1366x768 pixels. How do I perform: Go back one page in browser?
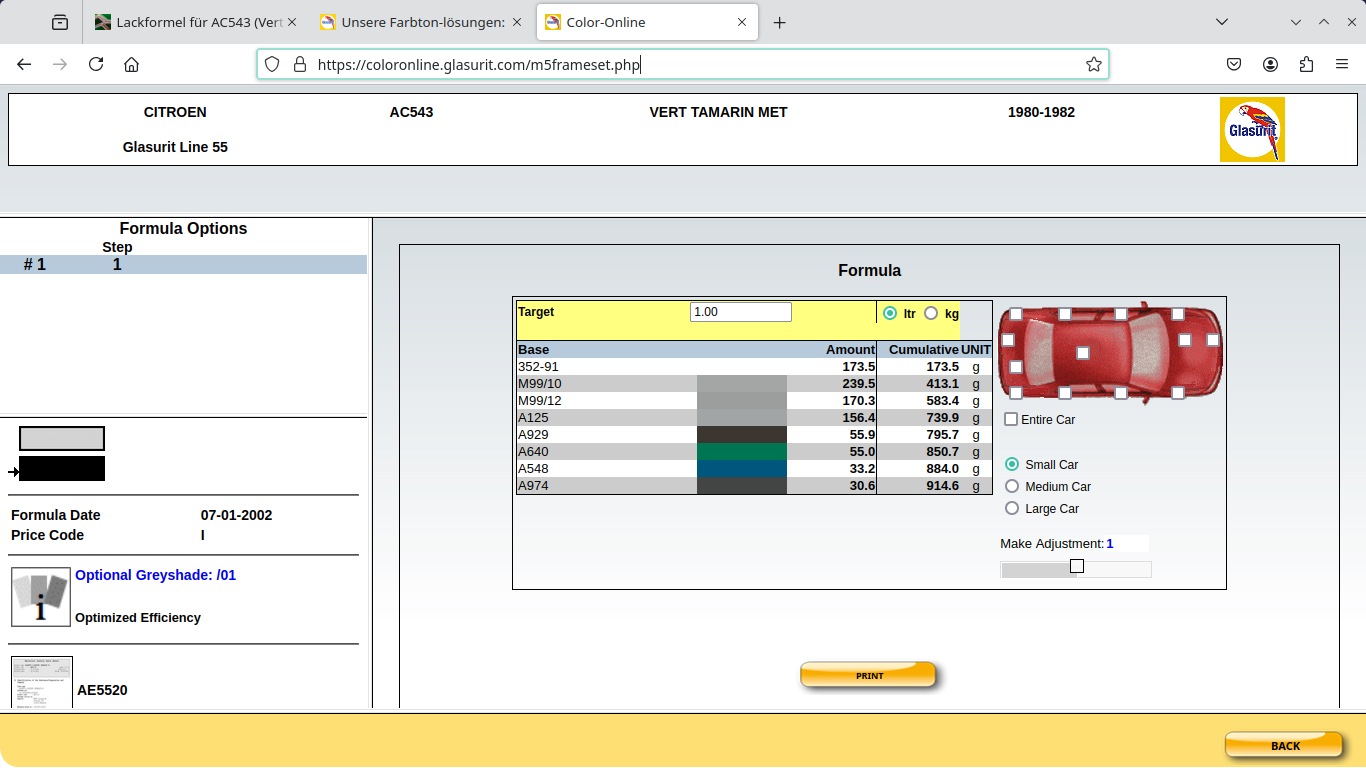[24, 64]
